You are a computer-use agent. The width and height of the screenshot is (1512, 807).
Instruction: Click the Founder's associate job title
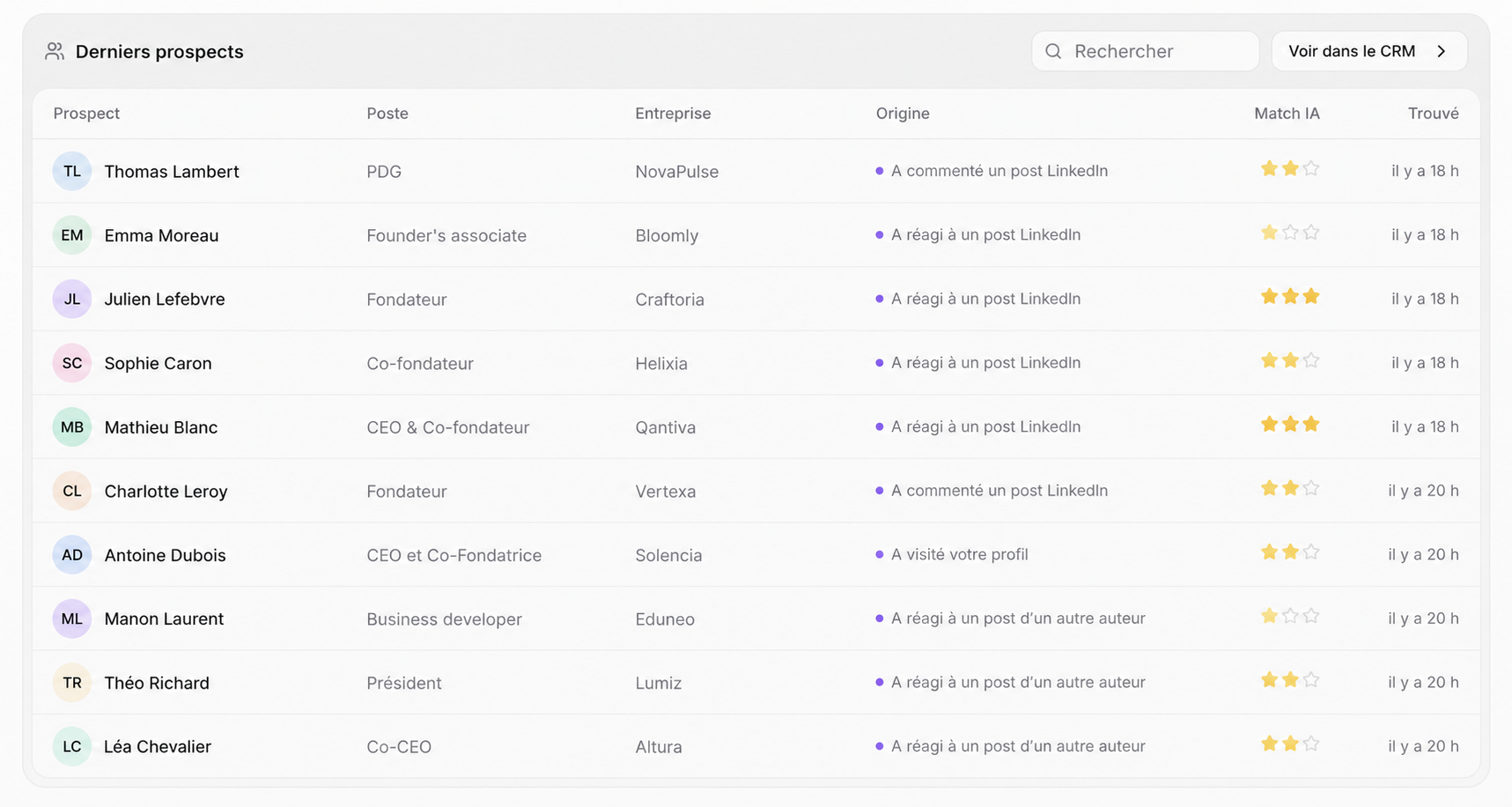click(x=446, y=235)
